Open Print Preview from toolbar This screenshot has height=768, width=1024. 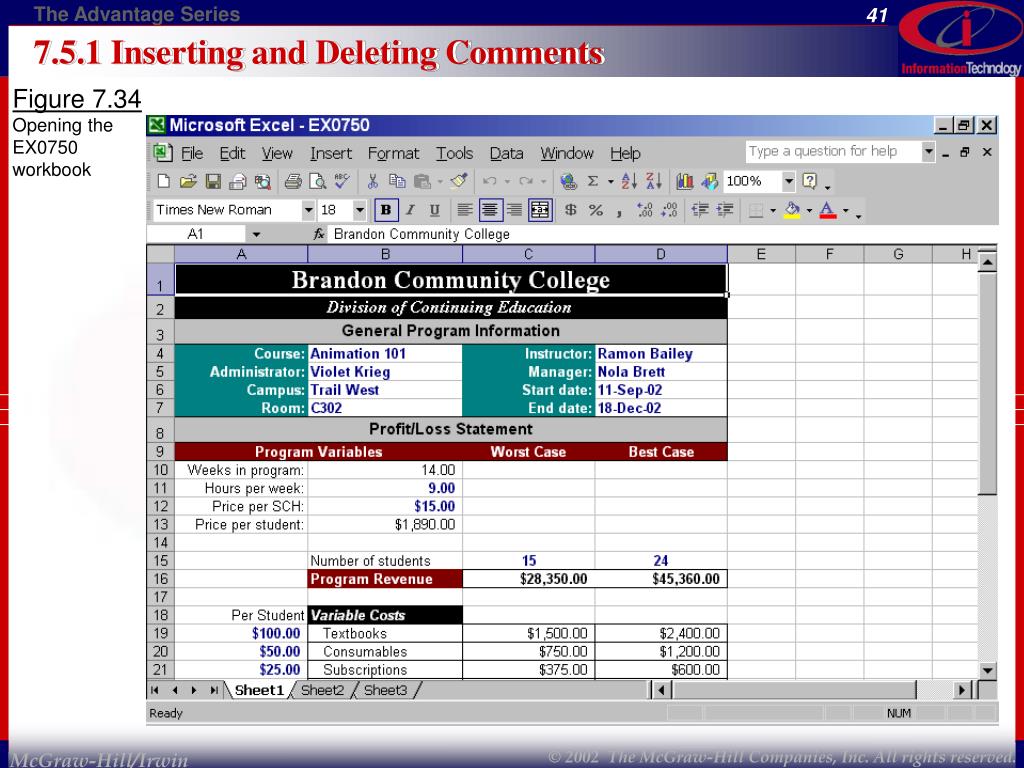click(317, 182)
